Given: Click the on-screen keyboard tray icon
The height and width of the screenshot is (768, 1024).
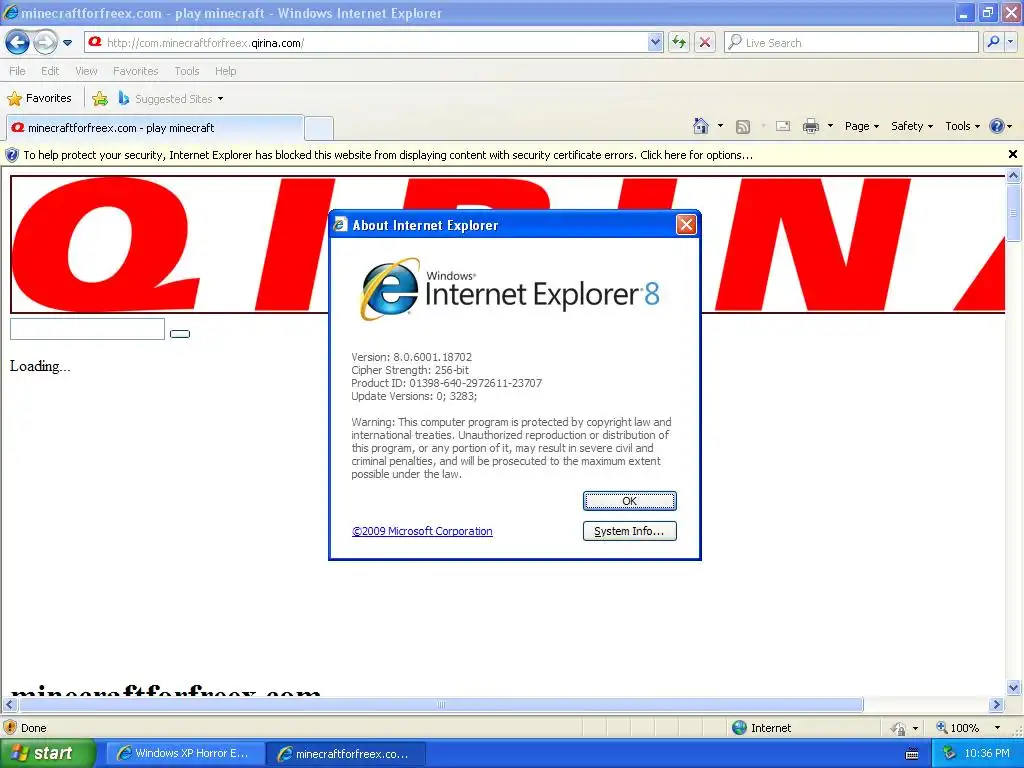Looking at the screenshot, I should point(912,754).
